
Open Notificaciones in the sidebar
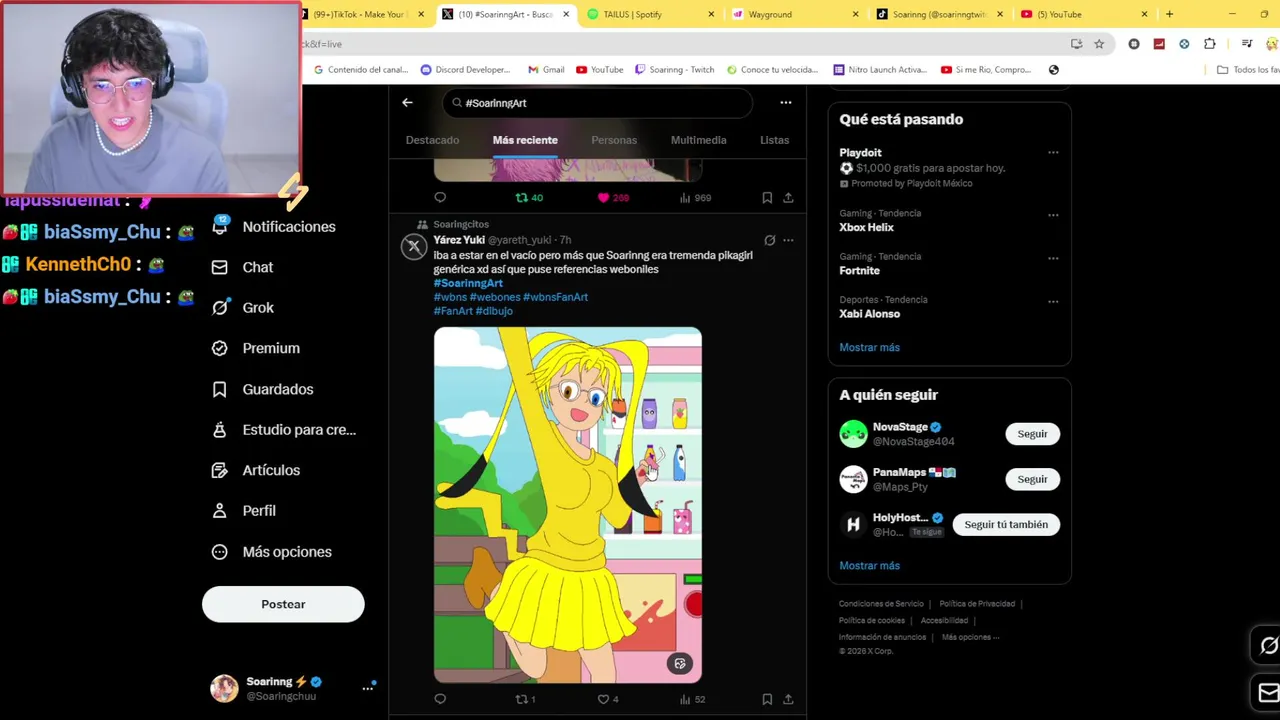pos(274,227)
